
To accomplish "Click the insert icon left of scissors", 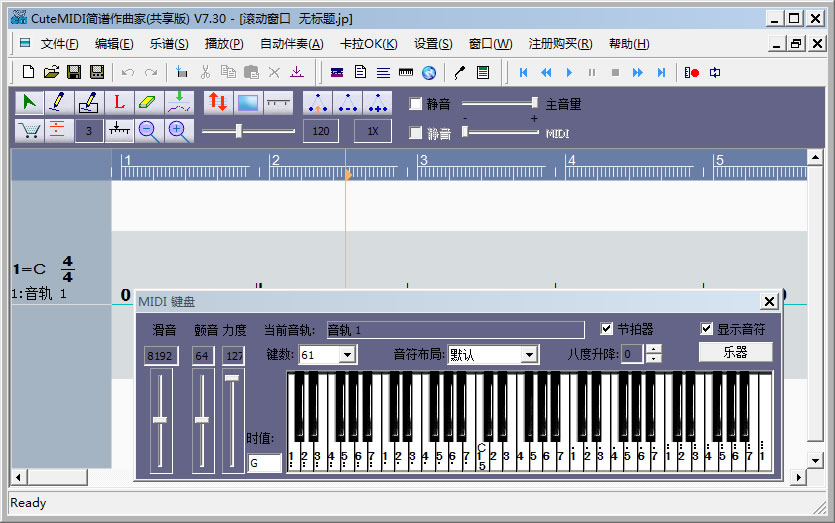I will [182, 72].
